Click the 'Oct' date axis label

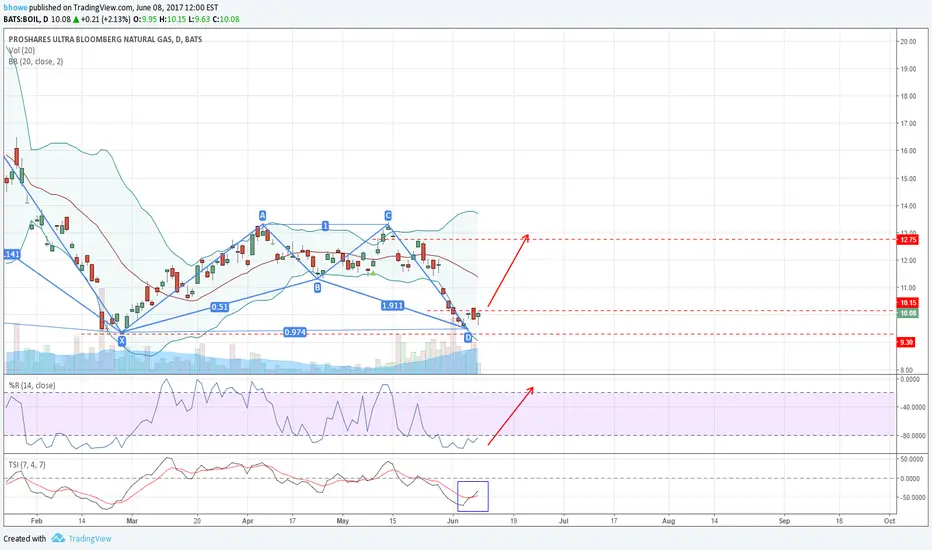point(889,521)
